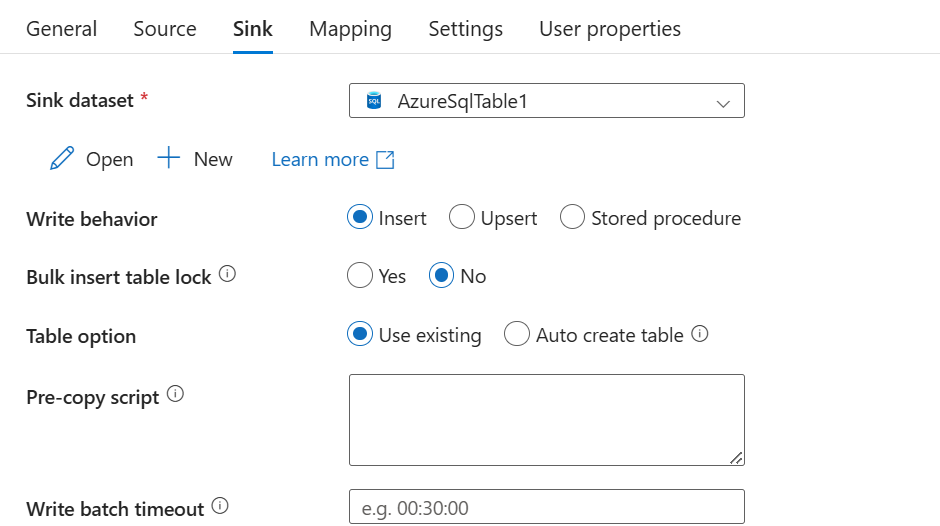940x526 pixels.
Task: Select the Upsert write behavior
Action: 461,217
